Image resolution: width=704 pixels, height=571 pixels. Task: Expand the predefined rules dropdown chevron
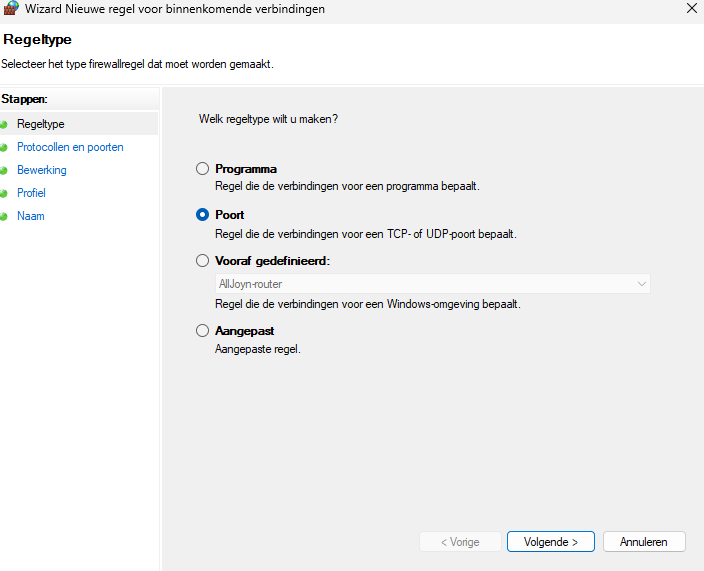tap(641, 284)
